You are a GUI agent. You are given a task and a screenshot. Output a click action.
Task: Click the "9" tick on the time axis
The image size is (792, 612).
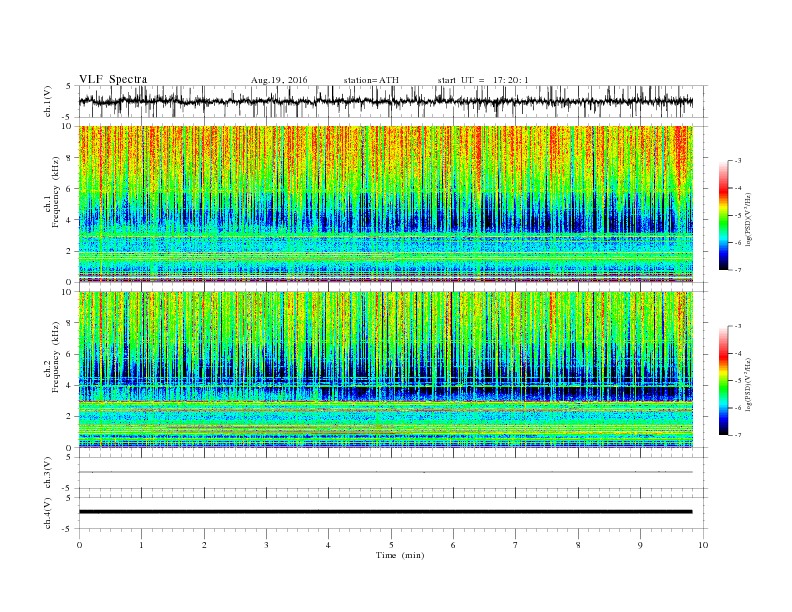coord(640,545)
